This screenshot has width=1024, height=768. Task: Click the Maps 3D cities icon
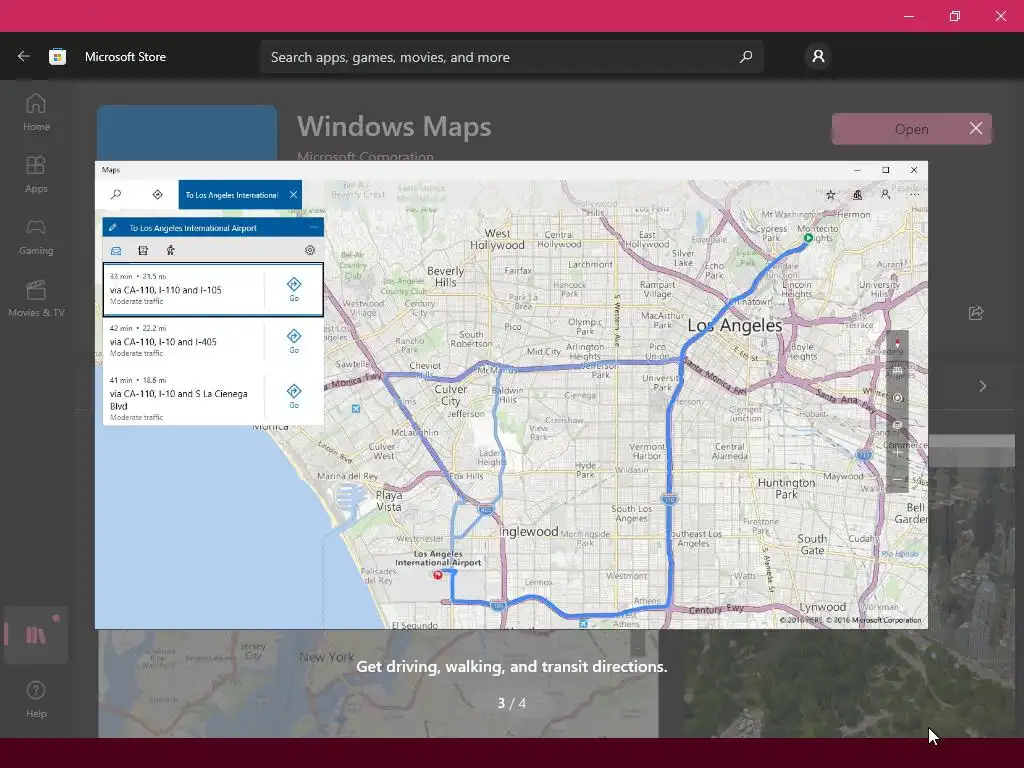pyautogui.click(x=857, y=195)
